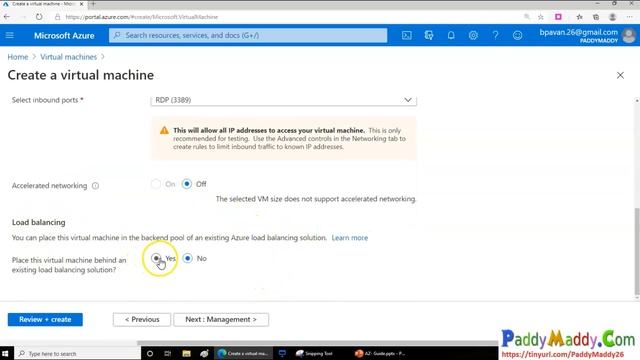Click the pink extension icon in the toolbar
640x360 pixels.
[558, 17]
